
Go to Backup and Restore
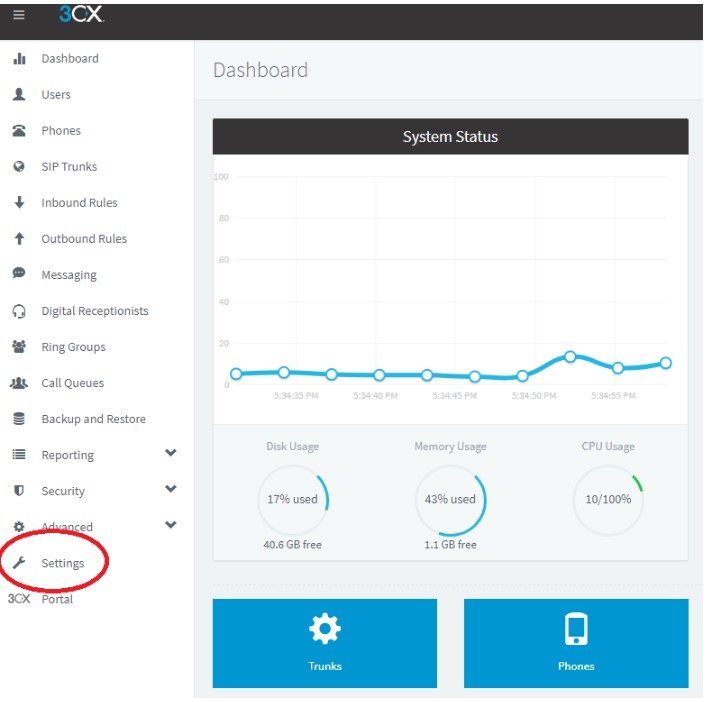[x=93, y=419]
